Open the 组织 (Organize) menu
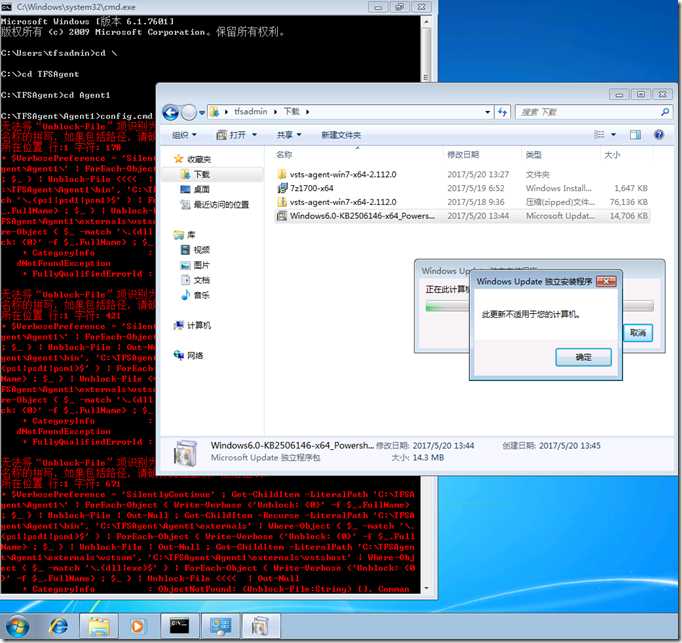The image size is (682, 643). (x=184, y=135)
